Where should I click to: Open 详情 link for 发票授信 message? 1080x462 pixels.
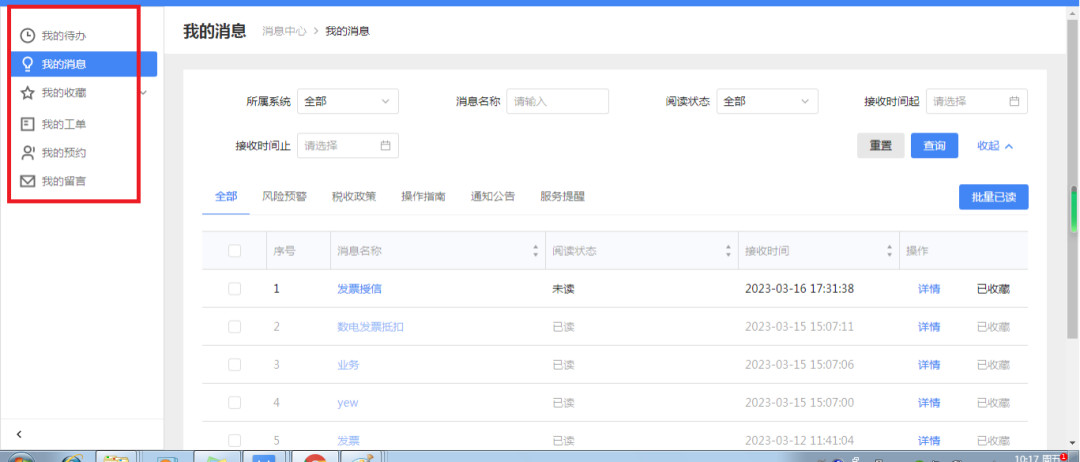[x=929, y=289]
